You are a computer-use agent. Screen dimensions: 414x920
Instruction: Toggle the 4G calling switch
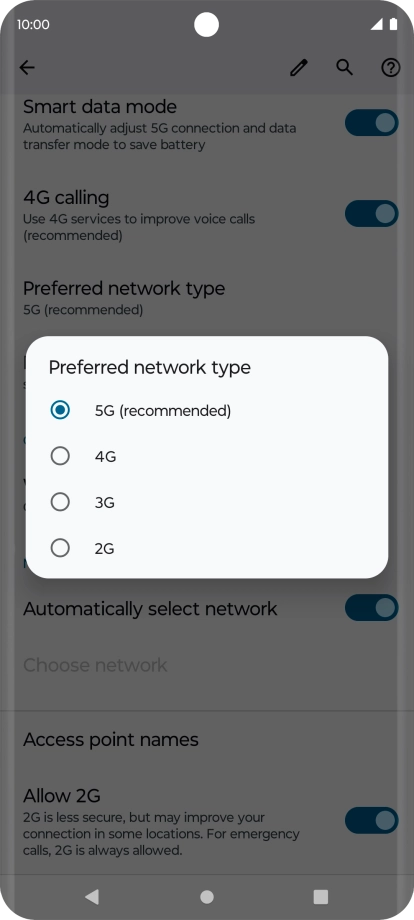pos(372,214)
